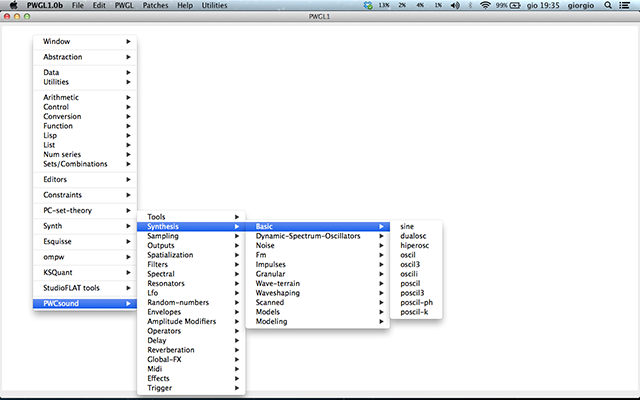Expand the Constraints submenu
The image size is (640, 400).
click(x=85, y=195)
